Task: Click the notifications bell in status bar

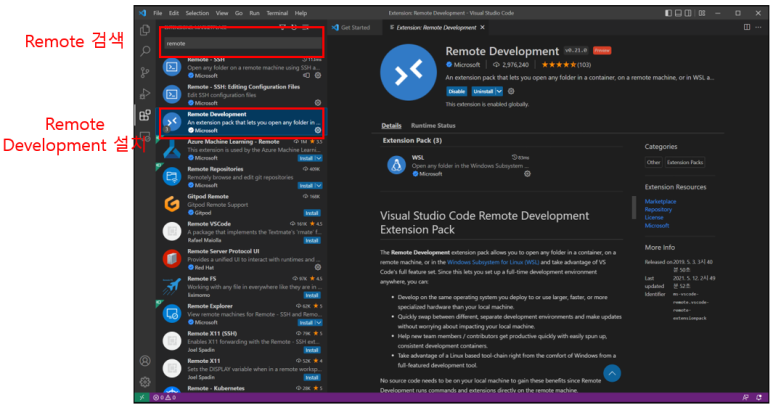Action: 759,397
